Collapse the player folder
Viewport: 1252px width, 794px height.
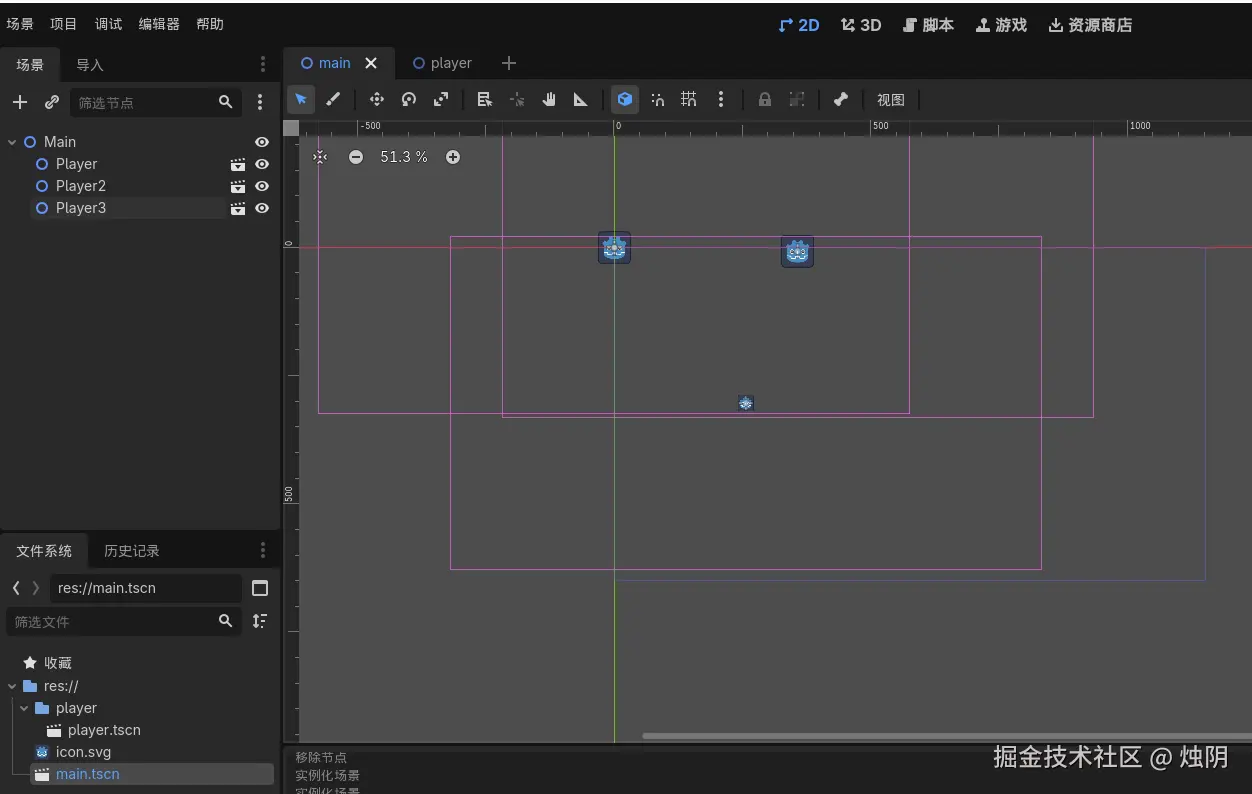tap(24, 708)
